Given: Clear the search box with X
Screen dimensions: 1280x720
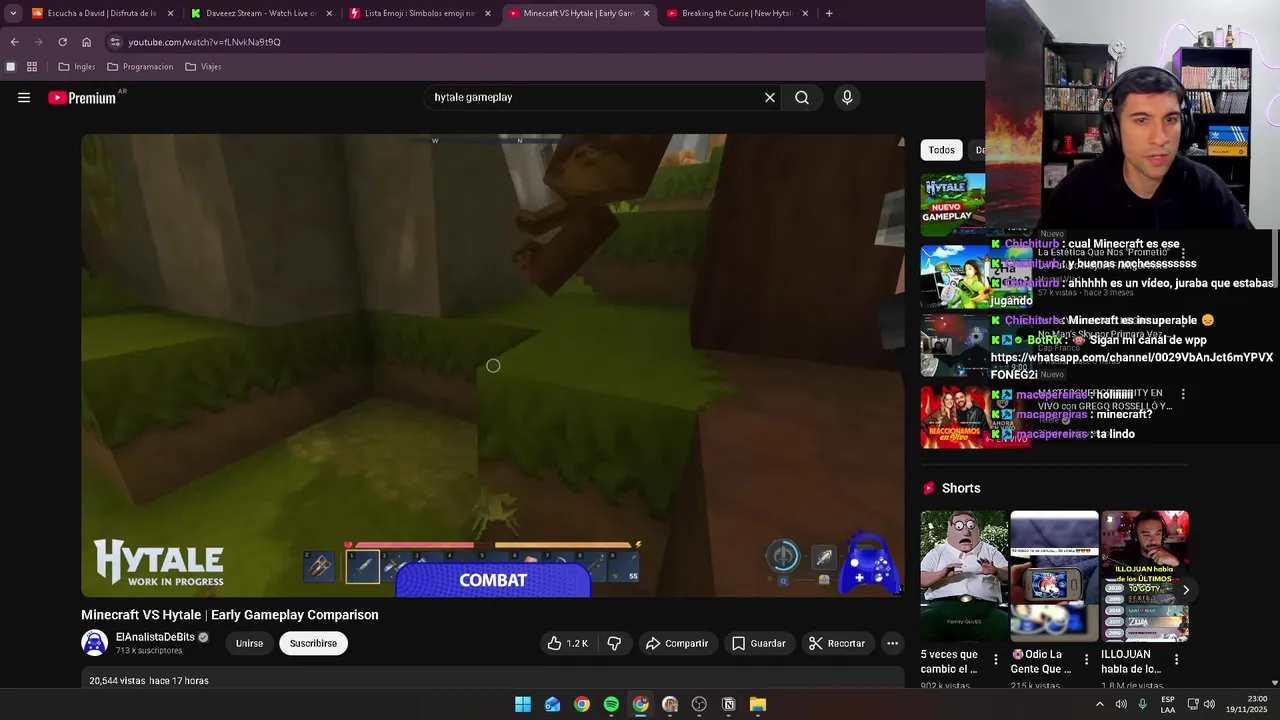Looking at the screenshot, I should click(770, 97).
